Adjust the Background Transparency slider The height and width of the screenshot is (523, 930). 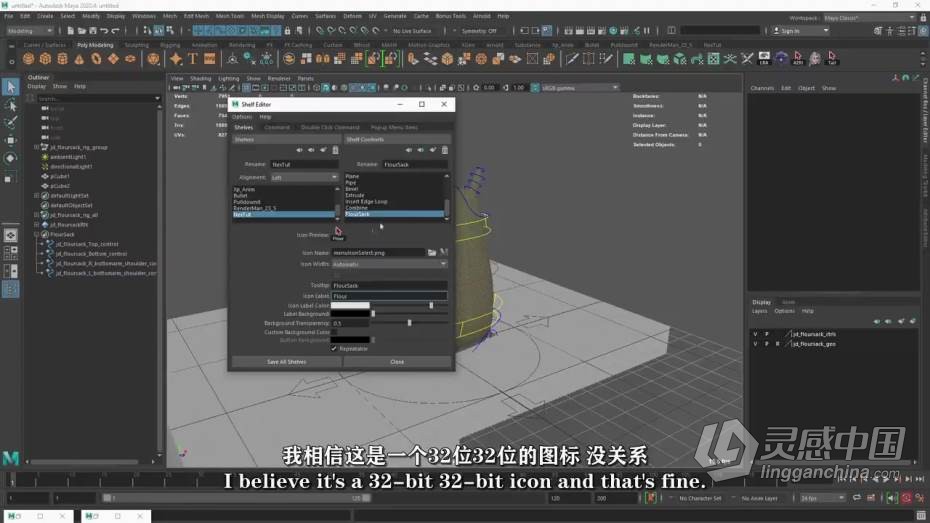tap(409, 323)
